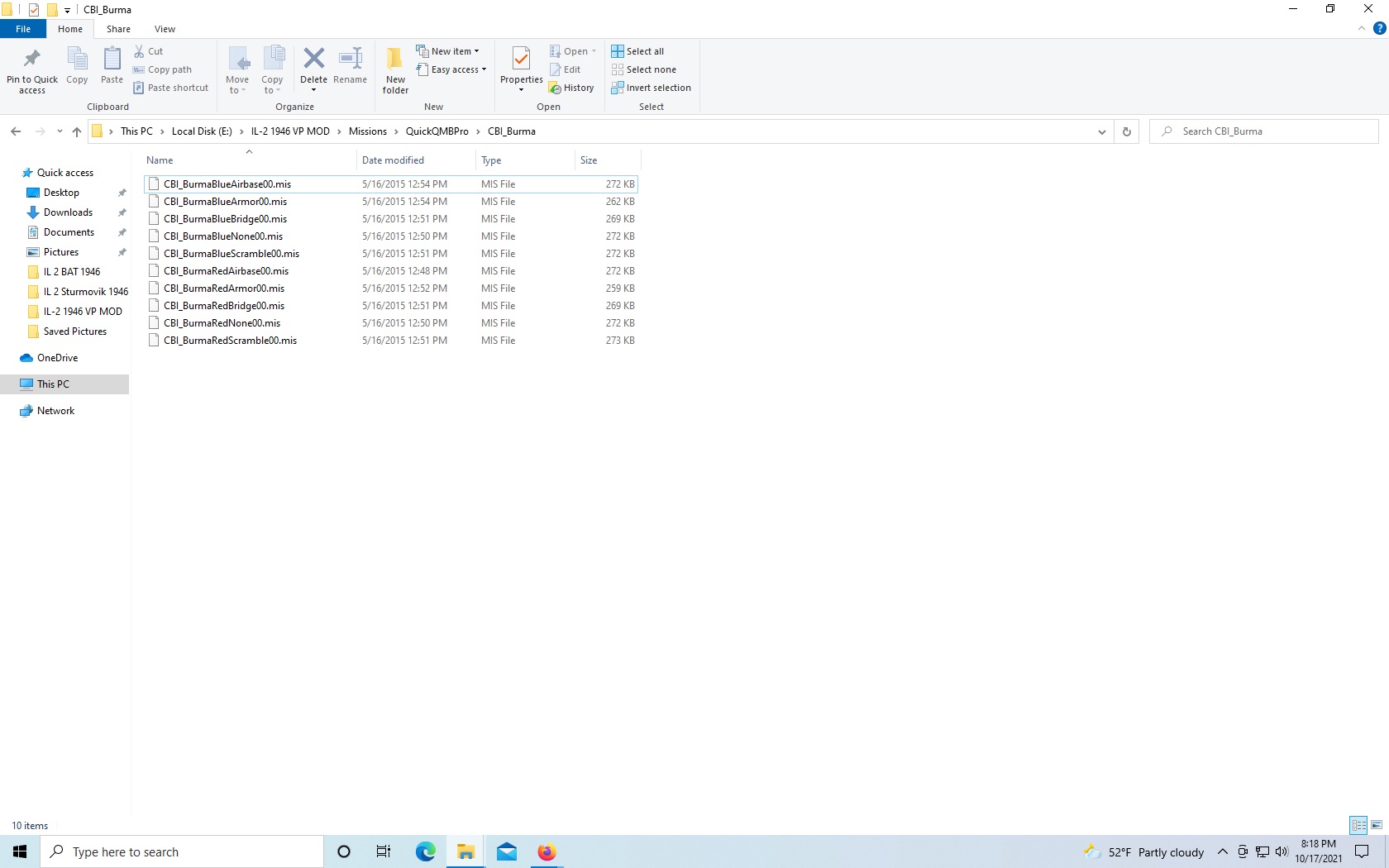1389x868 pixels.
Task: Switch to the View ribbon tab
Action: click(165, 29)
